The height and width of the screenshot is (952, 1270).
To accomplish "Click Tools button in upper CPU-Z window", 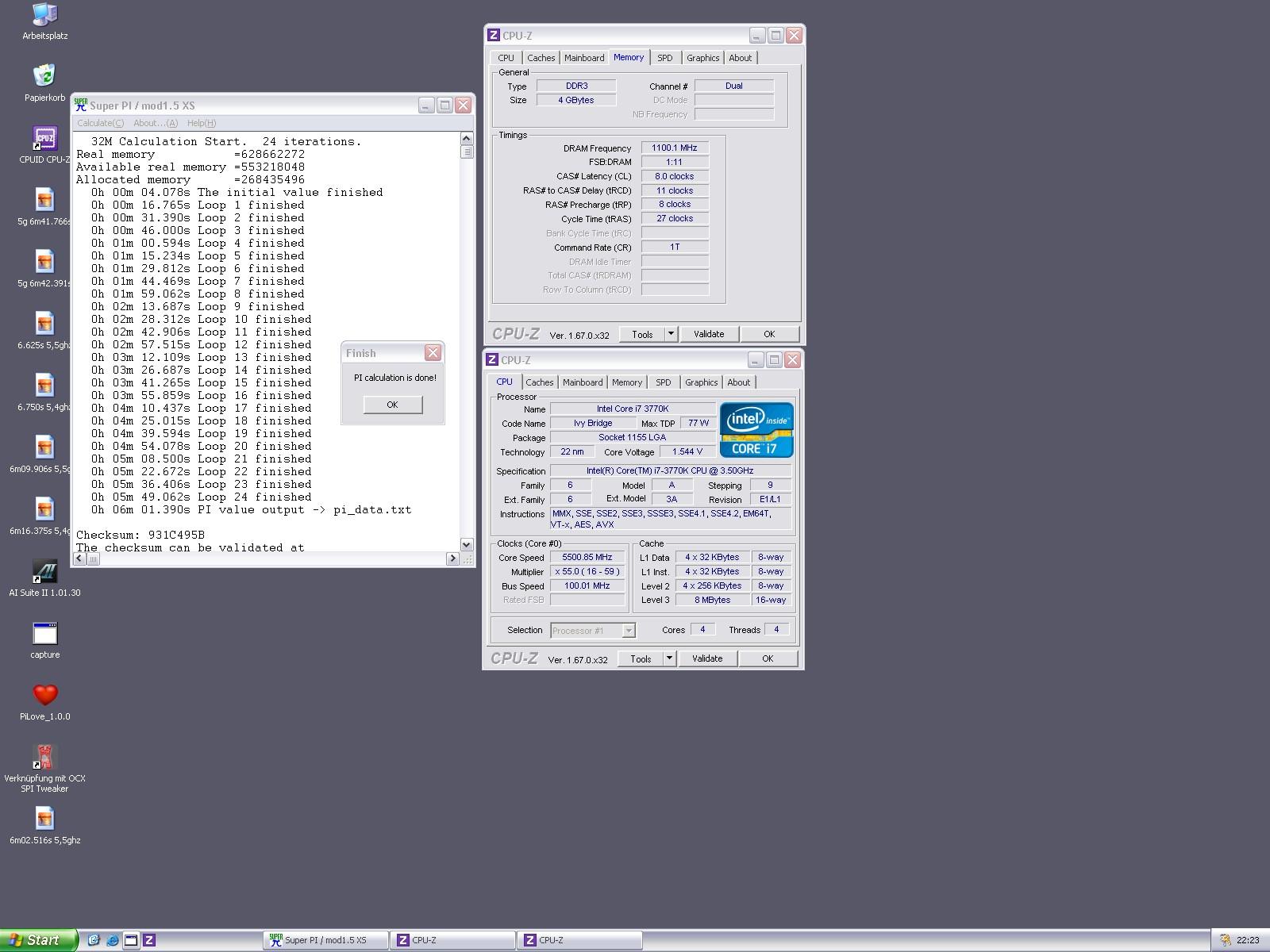I will tap(642, 334).
